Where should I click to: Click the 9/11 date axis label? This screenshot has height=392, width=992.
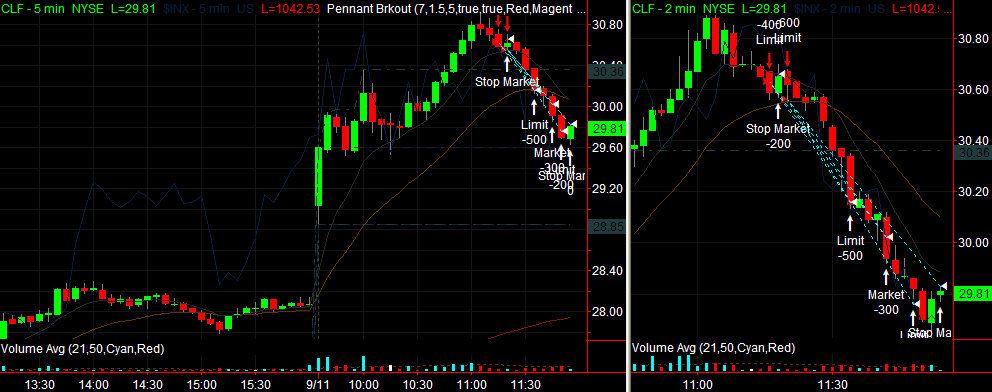[318, 384]
